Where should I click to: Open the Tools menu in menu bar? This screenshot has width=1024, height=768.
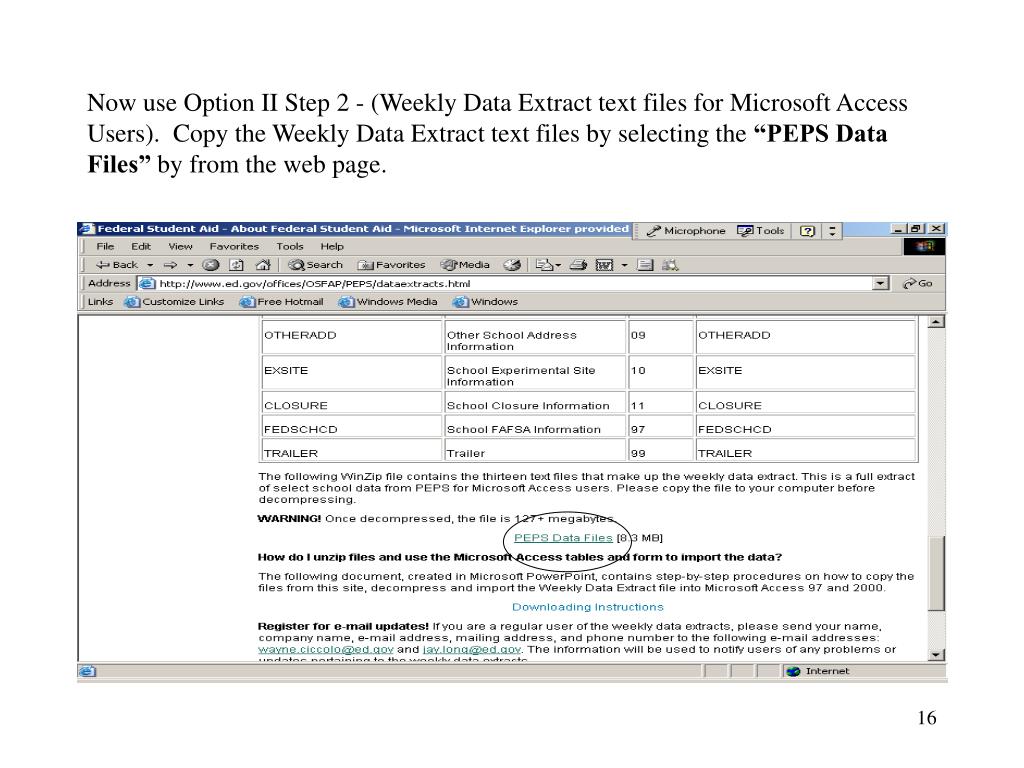pyautogui.click(x=289, y=247)
